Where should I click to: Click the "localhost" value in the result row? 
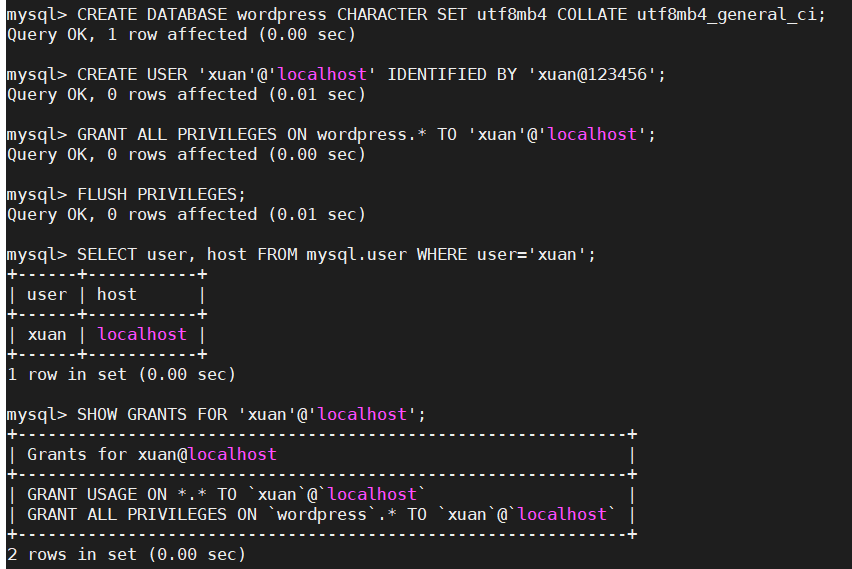tap(142, 334)
